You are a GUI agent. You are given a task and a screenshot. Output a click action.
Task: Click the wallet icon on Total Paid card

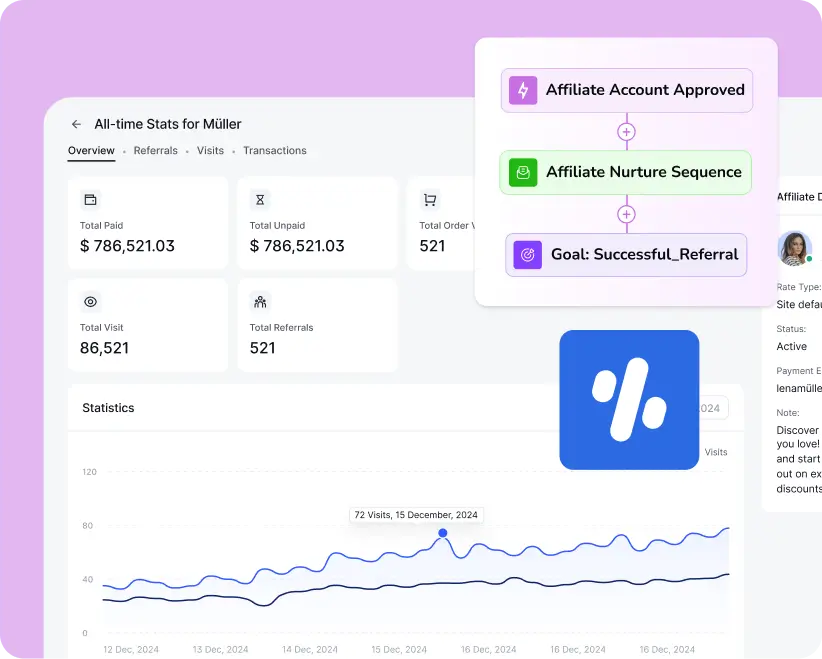click(91, 200)
